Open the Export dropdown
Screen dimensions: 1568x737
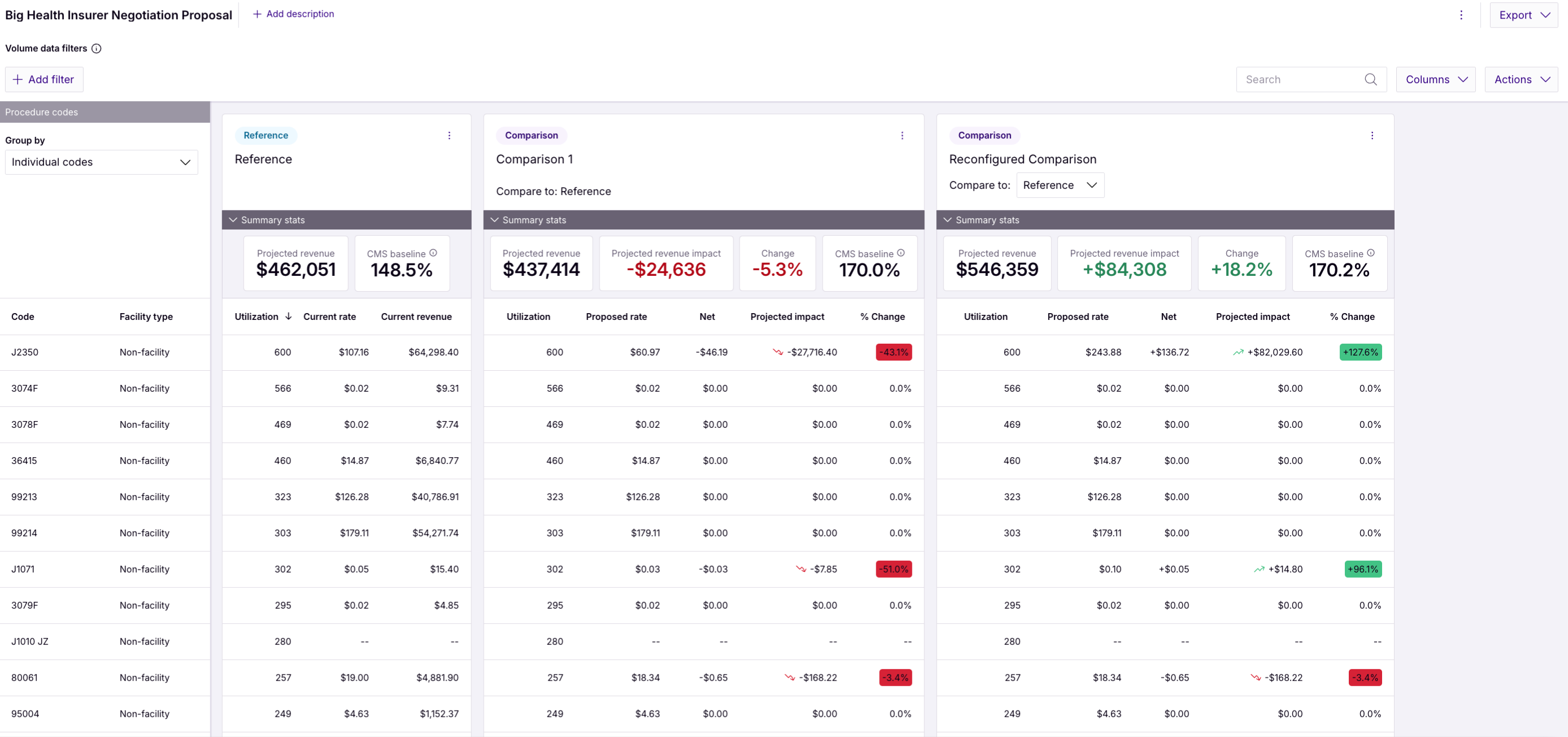click(x=1523, y=15)
